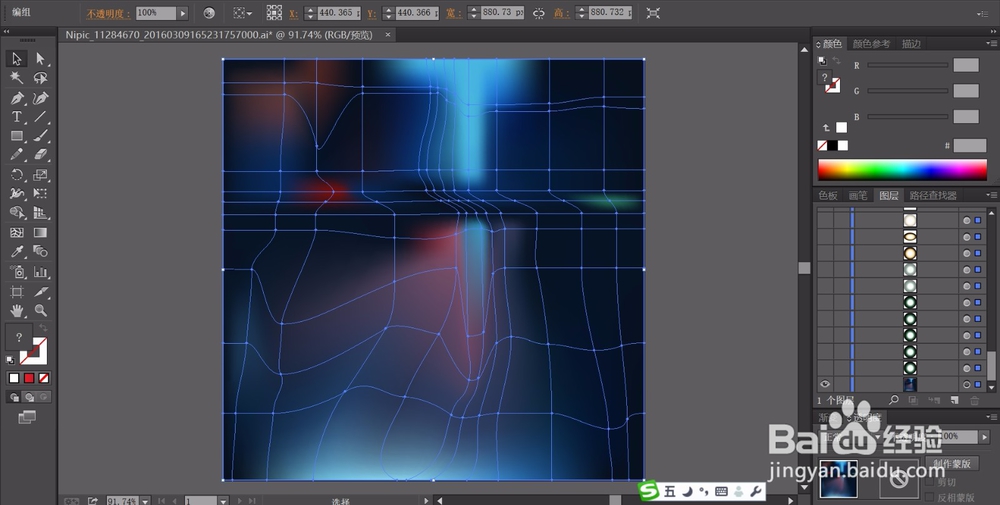Select the Artboard tool
Viewport: 1000px width, 505px height.
[17, 292]
